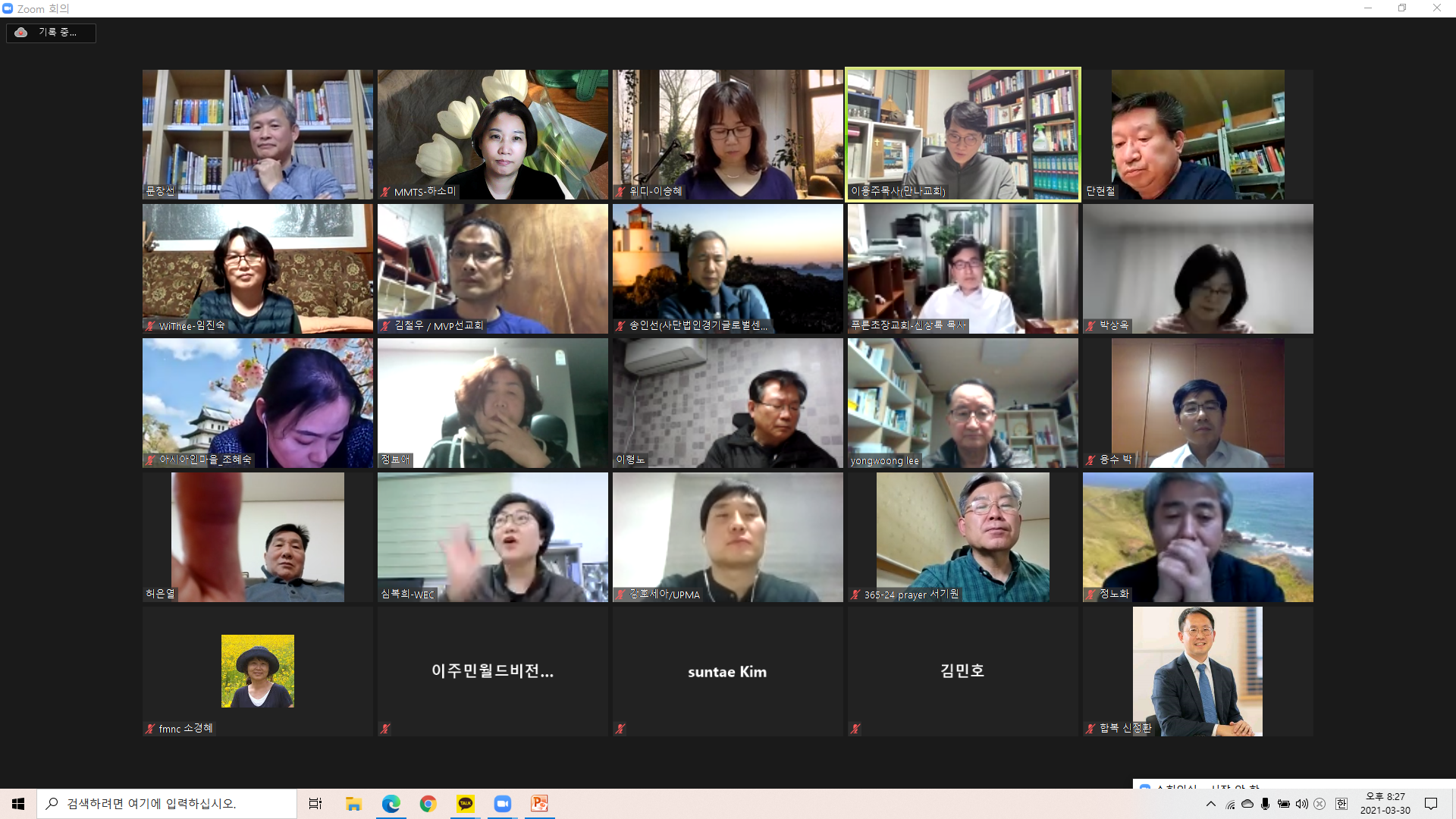Click the Windows search input box

pyautogui.click(x=167, y=804)
